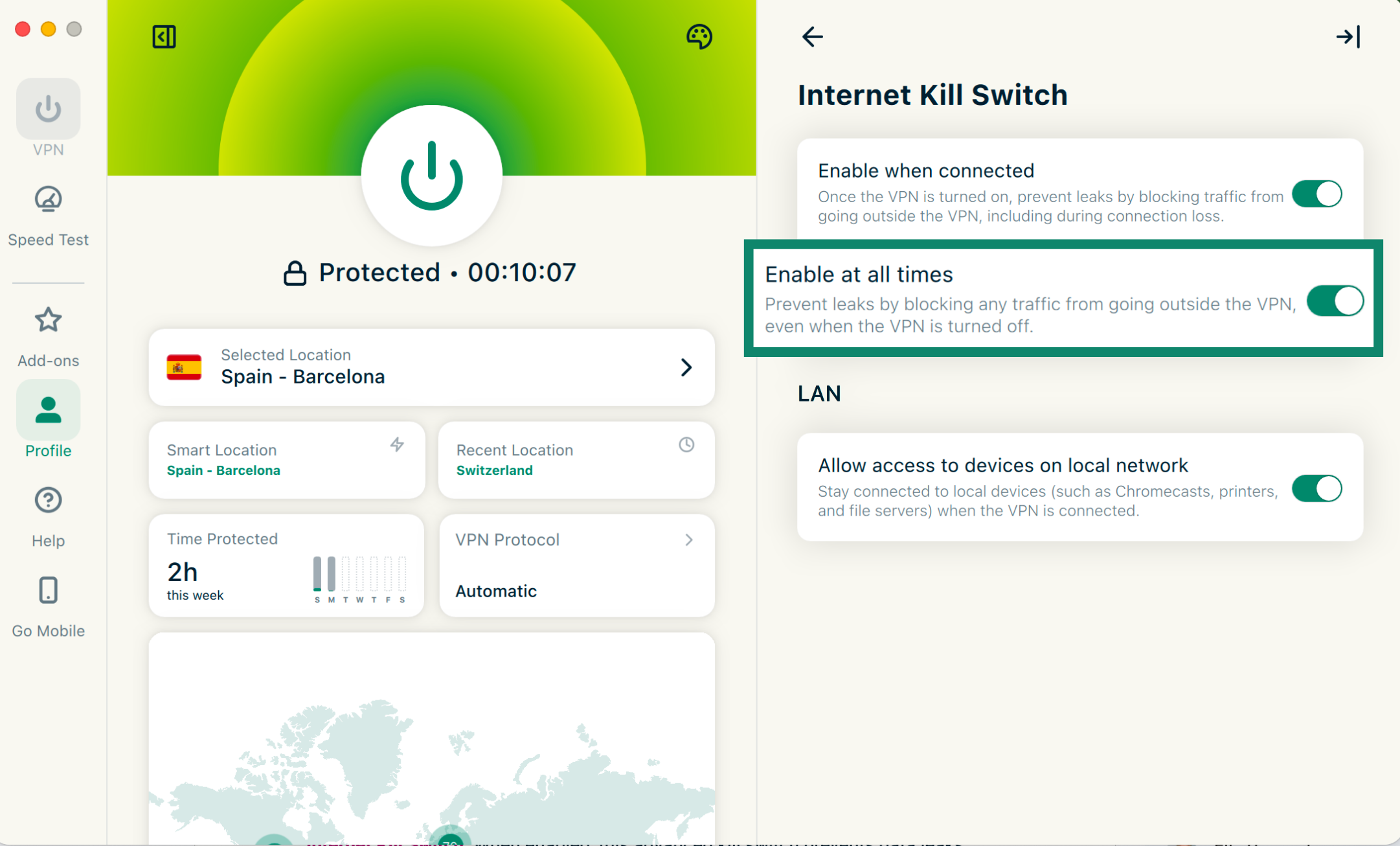Open the Add-ons star icon
Image resolution: width=1400 pixels, height=846 pixels.
[x=48, y=320]
